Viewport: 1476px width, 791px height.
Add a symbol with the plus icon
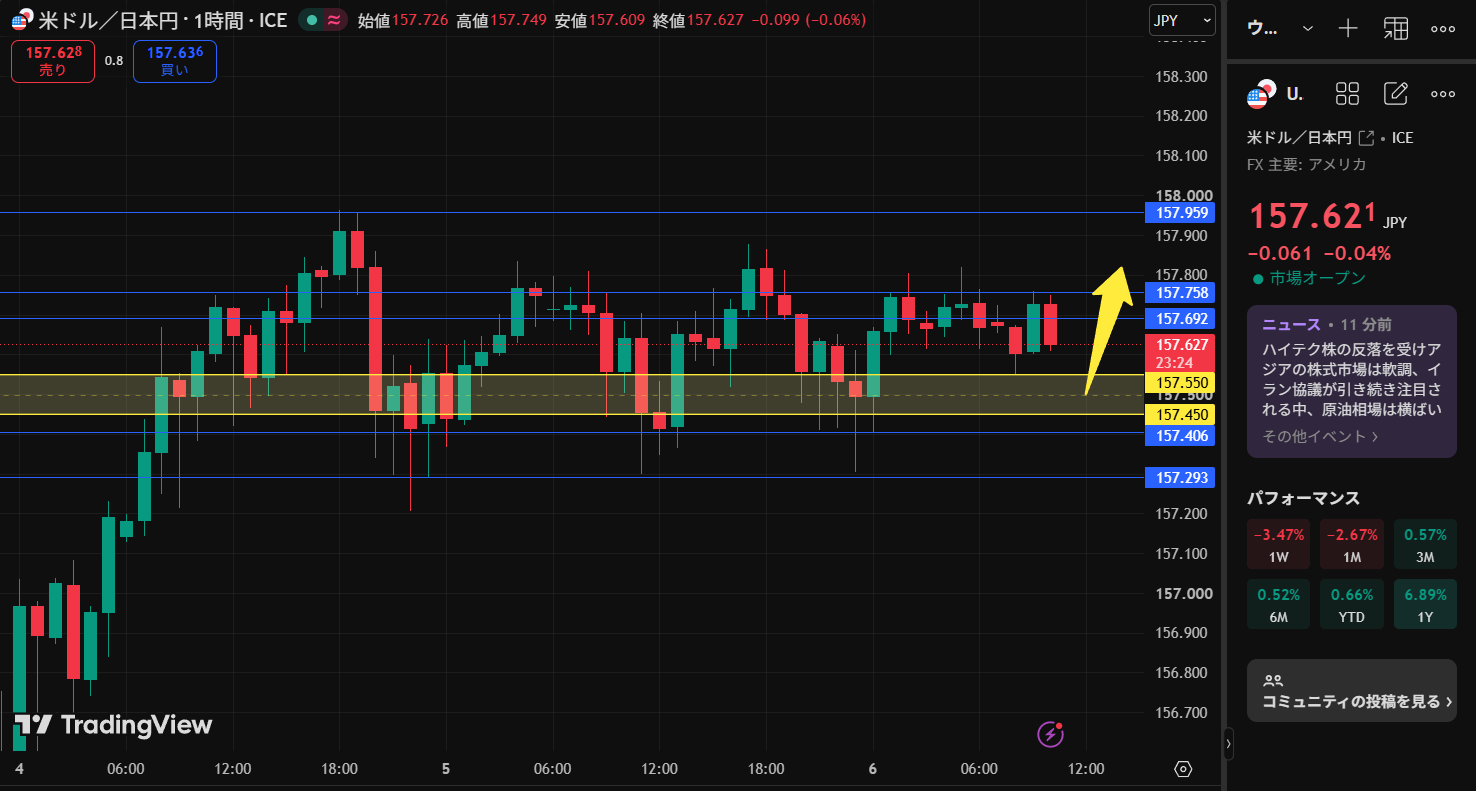coord(1348,29)
